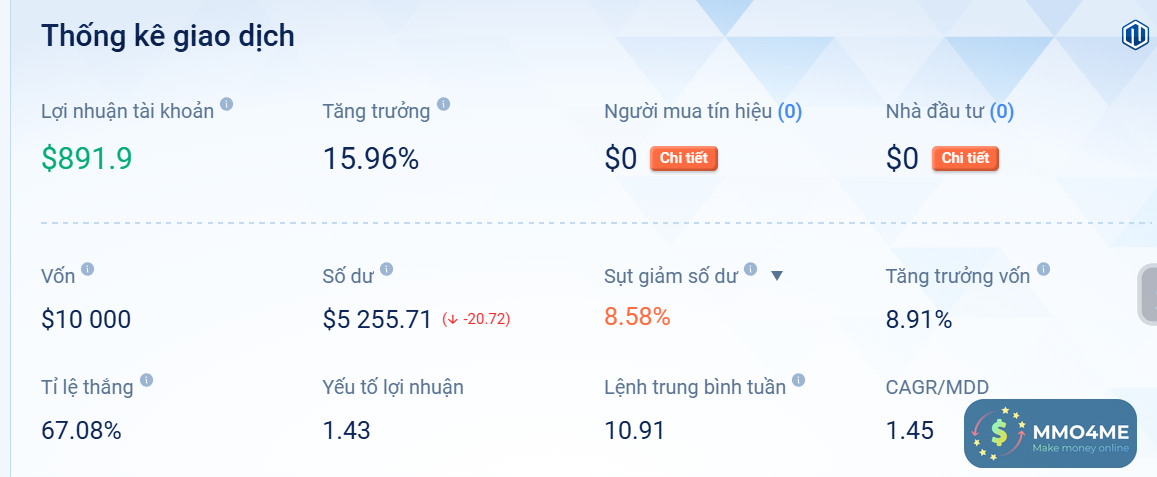
Task: Click the MMO4ME logo badge
Action: click(1050, 433)
